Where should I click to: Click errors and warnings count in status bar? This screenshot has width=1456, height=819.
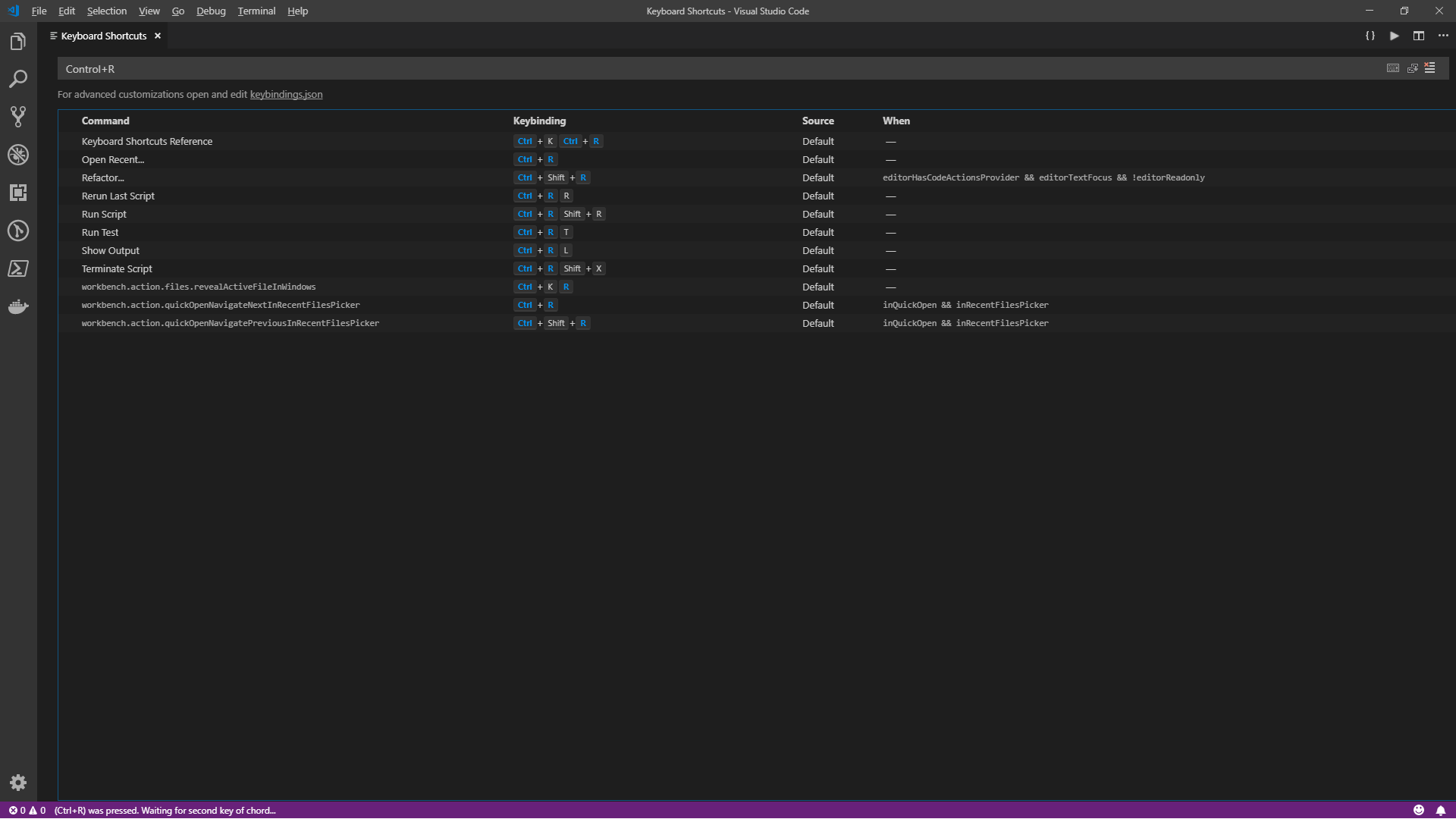pyautogui.click(x=27, y=810)
